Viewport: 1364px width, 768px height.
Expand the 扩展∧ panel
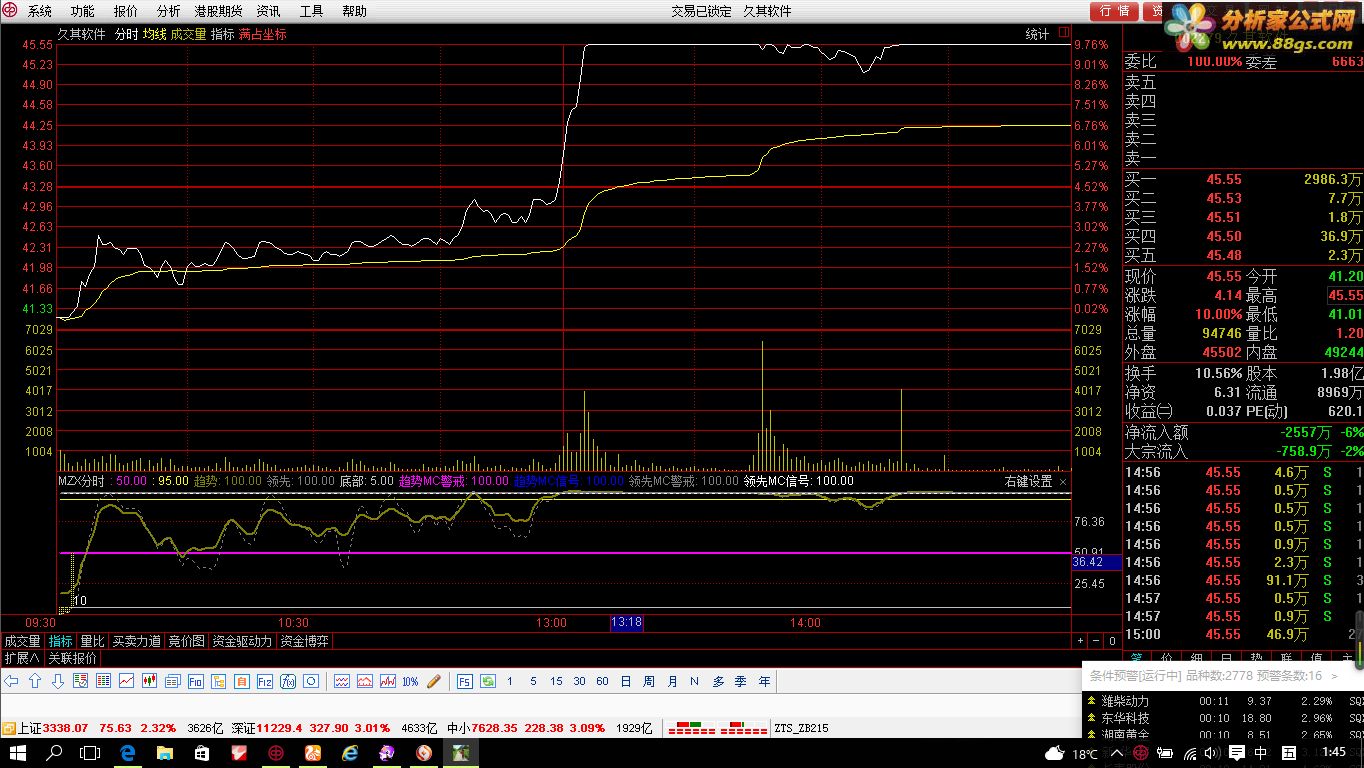click(x=21, y=658)
